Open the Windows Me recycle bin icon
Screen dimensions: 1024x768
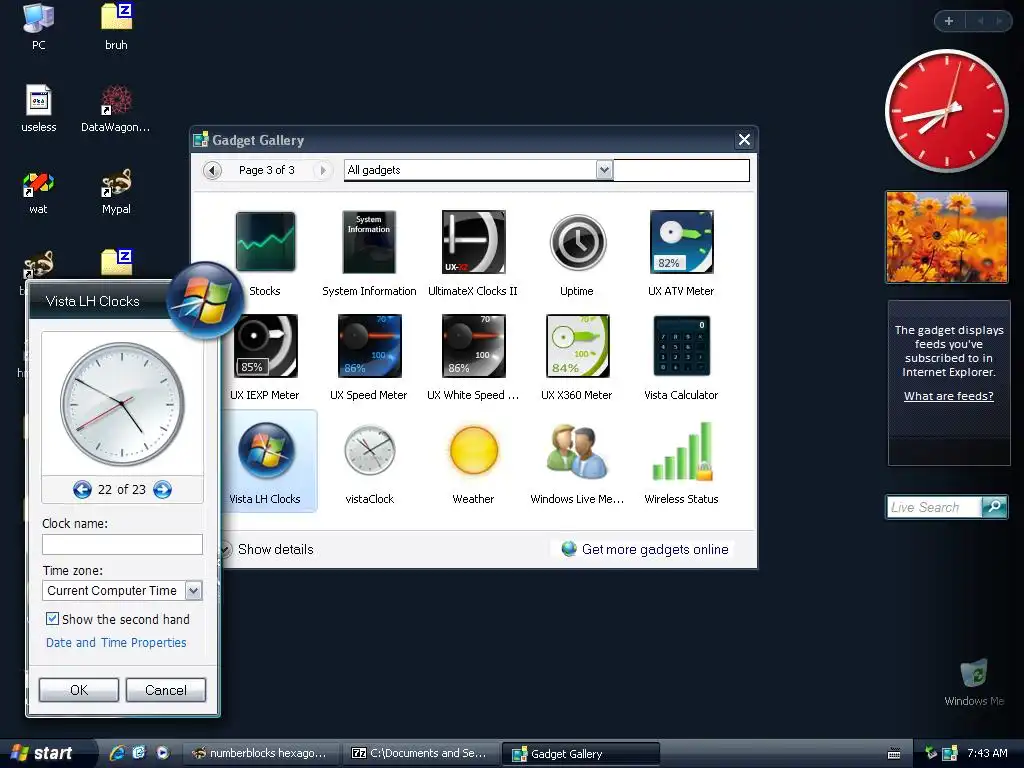[974, 683]
